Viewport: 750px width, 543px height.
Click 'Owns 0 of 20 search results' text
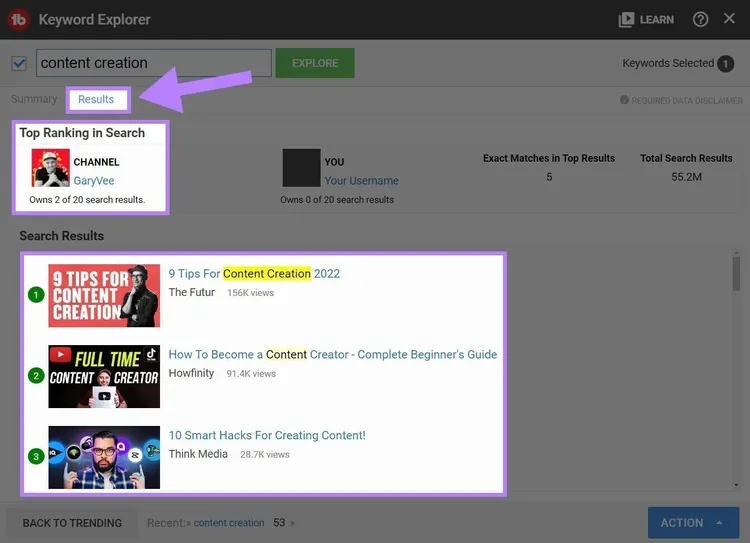[337, 200]
